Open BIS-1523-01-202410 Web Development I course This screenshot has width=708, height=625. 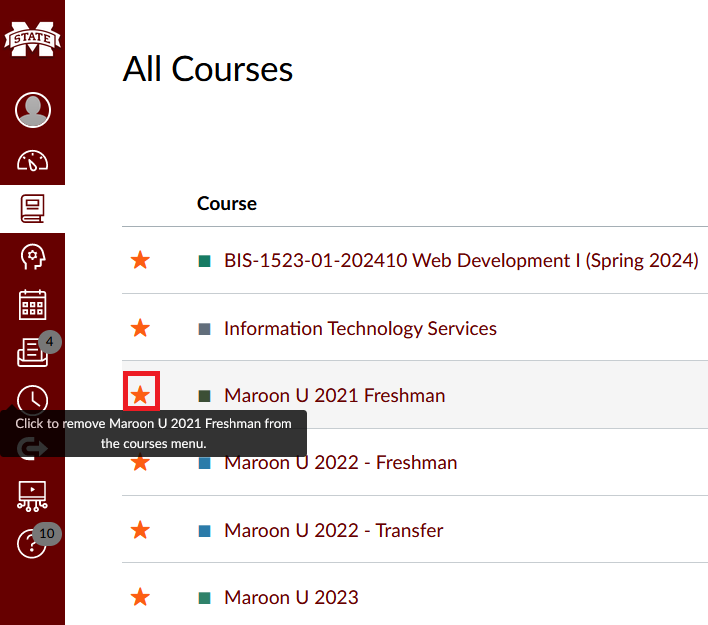pyautogui.click(x=461, y=261)
